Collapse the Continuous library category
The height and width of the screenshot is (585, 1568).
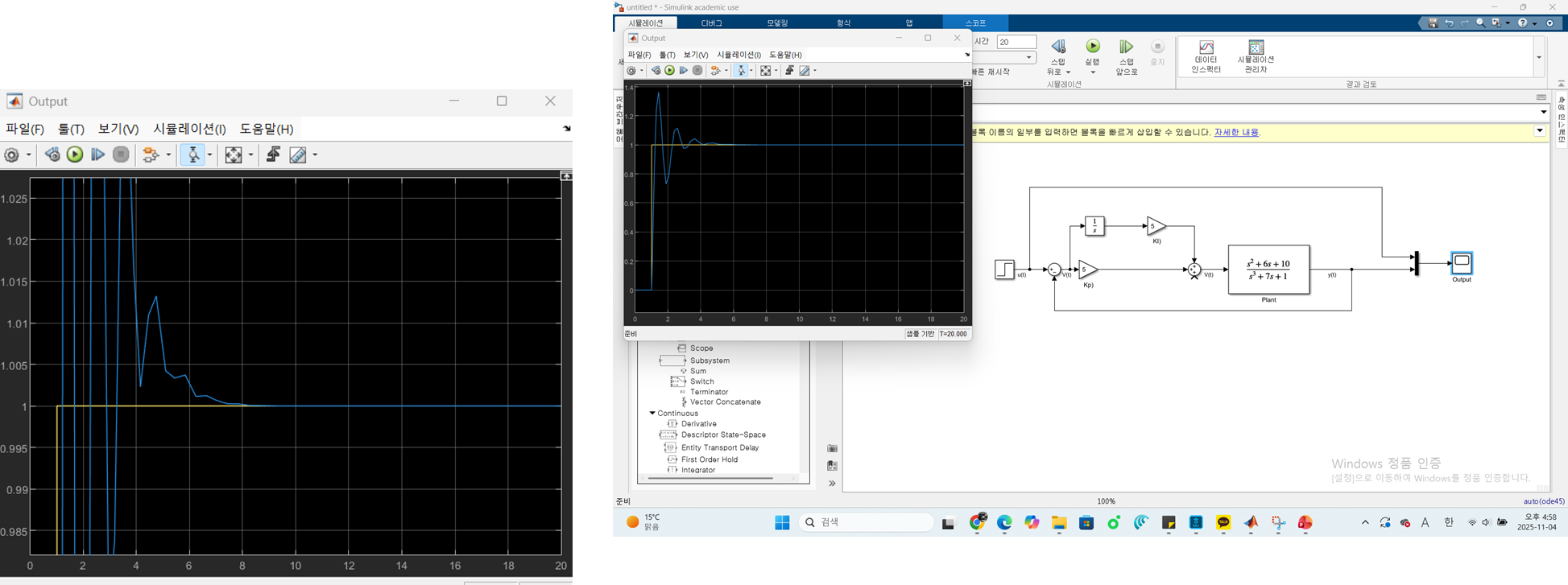[652, 413]
